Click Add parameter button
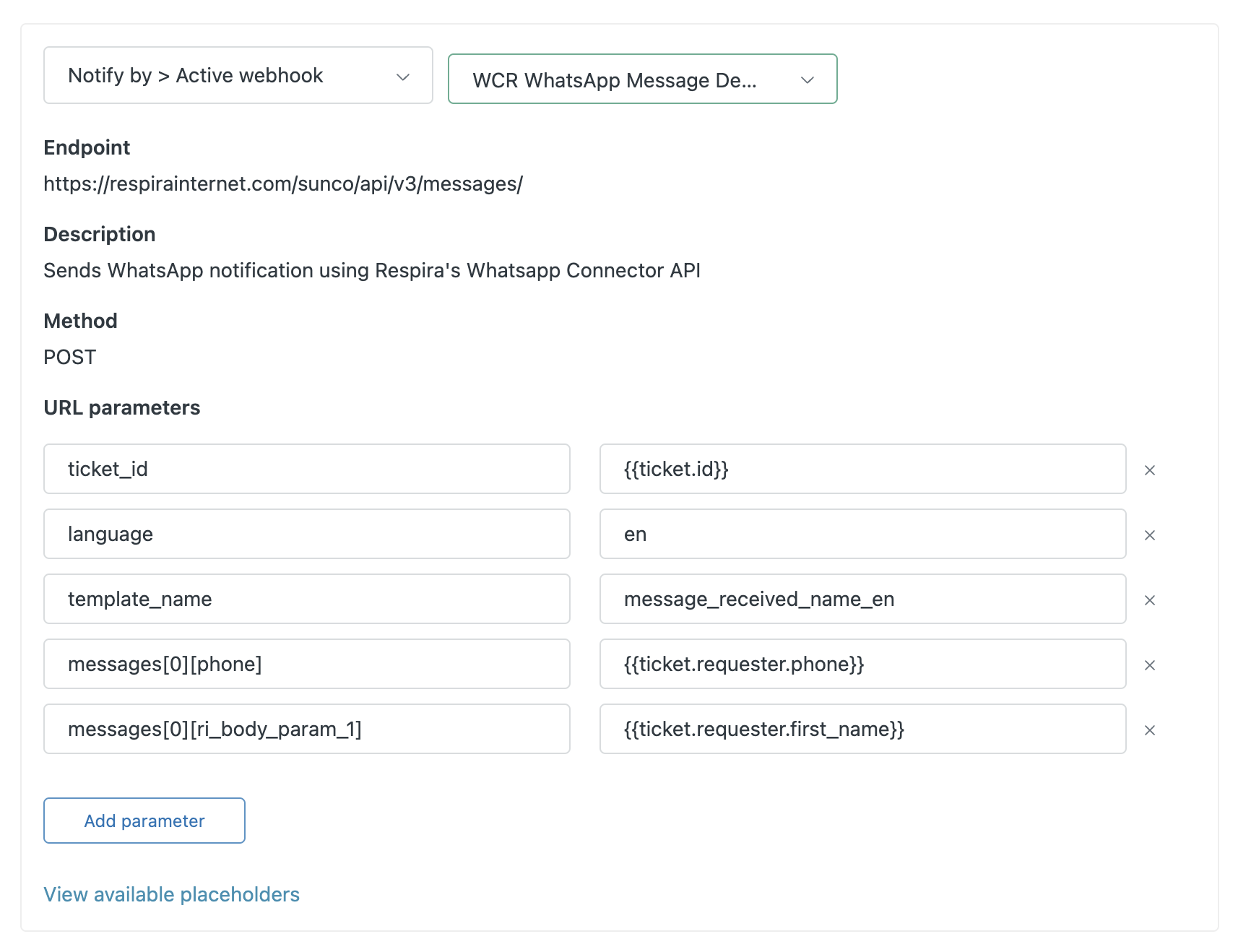Viewport: 1238px width, 952px height. coord(144,821)
